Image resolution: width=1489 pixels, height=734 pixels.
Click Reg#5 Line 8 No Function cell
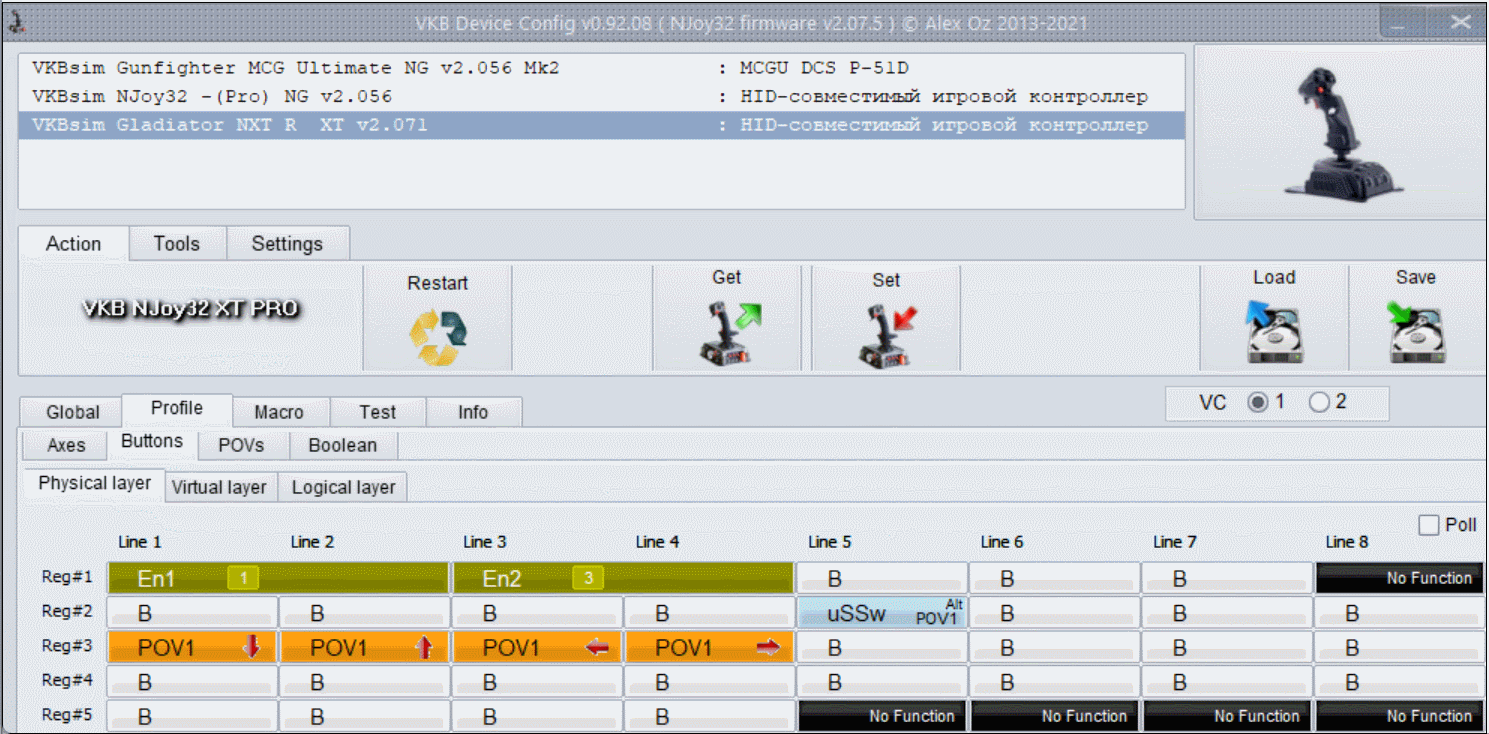pyautogui.click(x=1400, y=716)
